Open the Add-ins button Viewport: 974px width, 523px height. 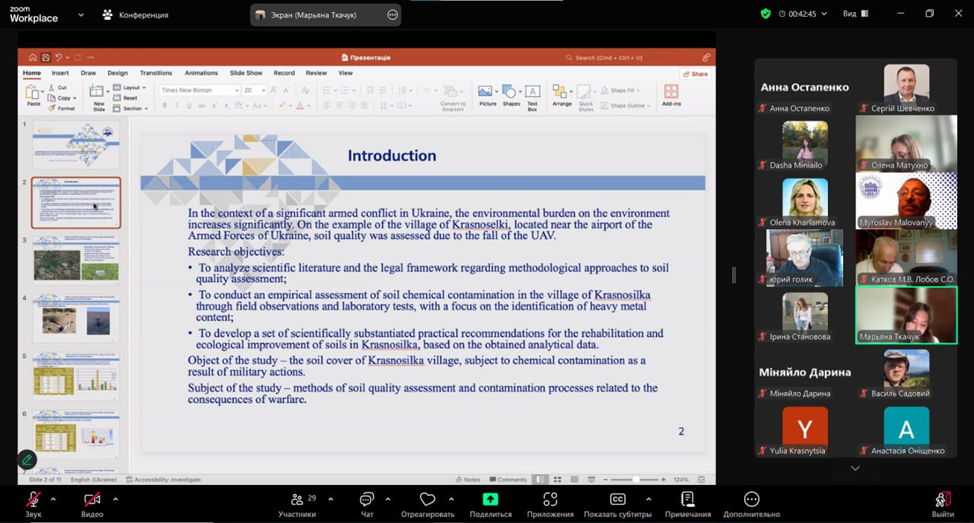tap(671, 95)
